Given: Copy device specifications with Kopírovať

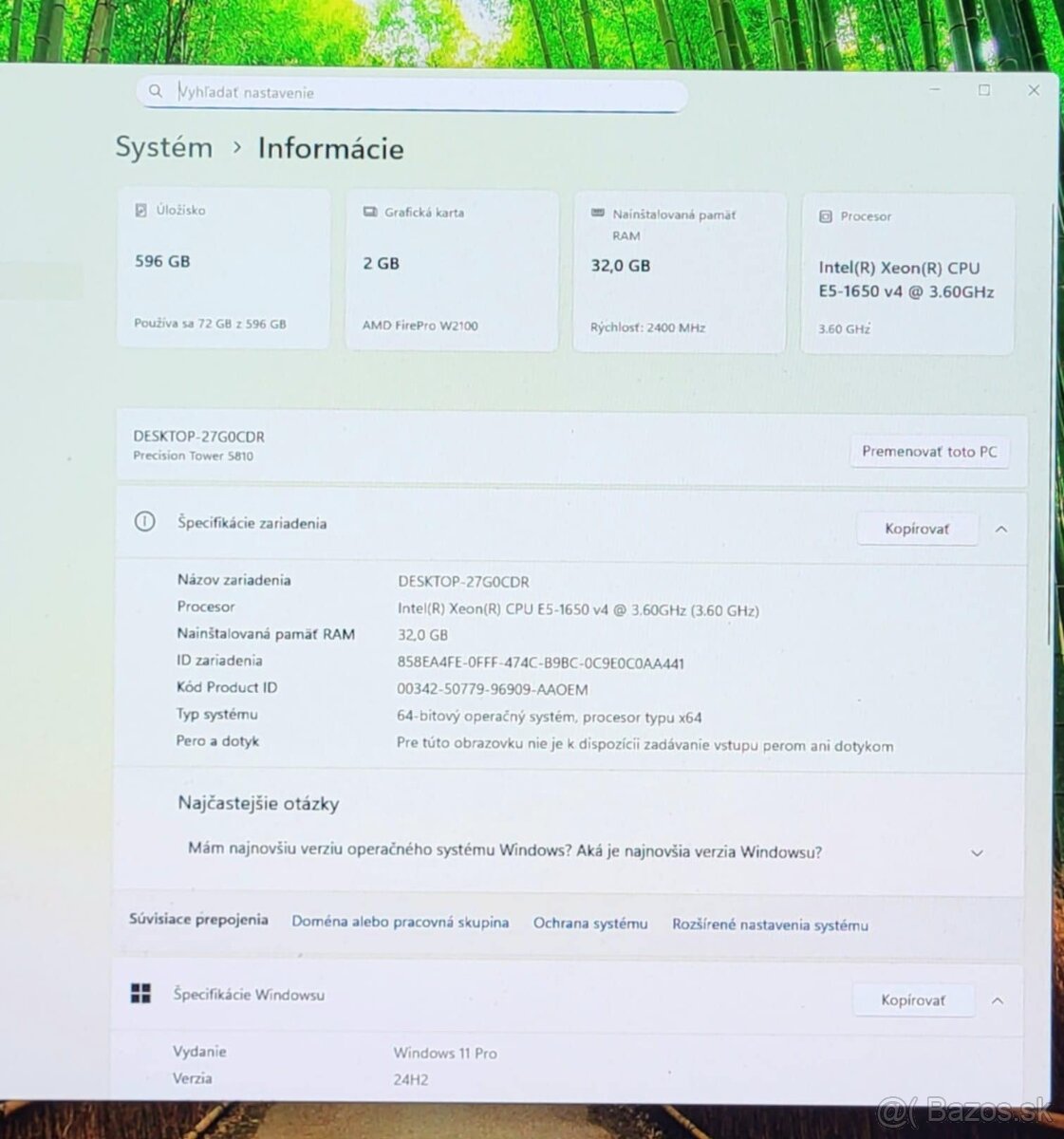Looking at the screenshot, I should click(x=917, y=529).
